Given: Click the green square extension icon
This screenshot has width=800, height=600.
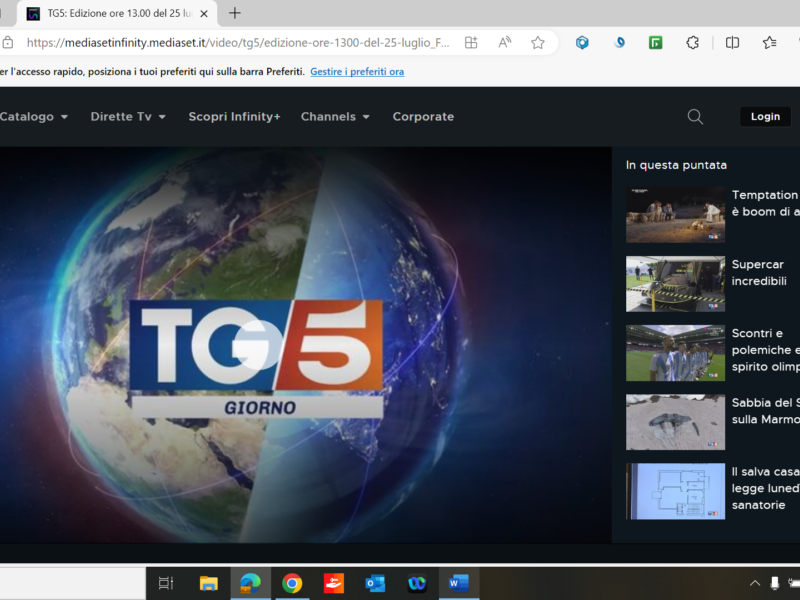Looking at the screenshot, I should 656,43.
